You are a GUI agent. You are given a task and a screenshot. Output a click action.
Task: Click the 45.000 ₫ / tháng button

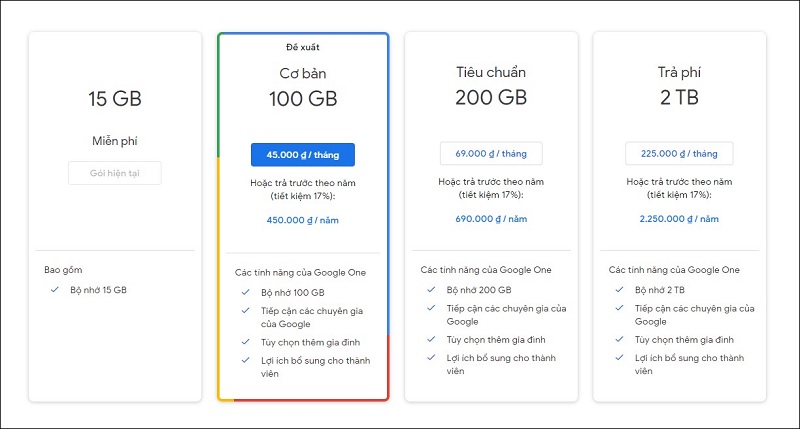point(303,155)
